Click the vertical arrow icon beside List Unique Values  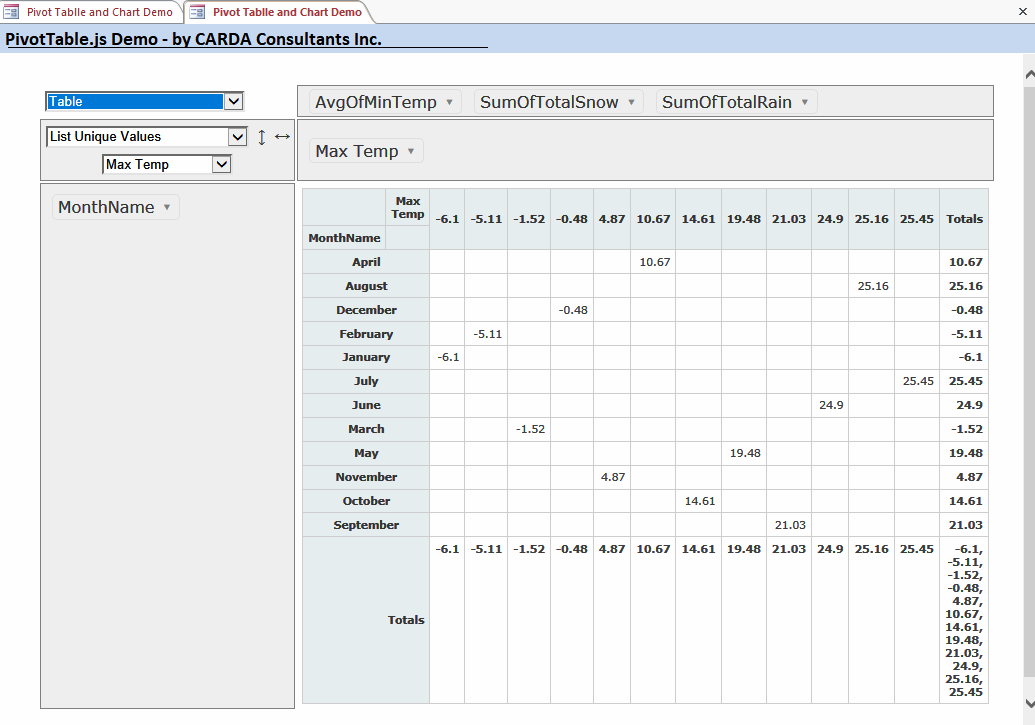pos(259,137)
